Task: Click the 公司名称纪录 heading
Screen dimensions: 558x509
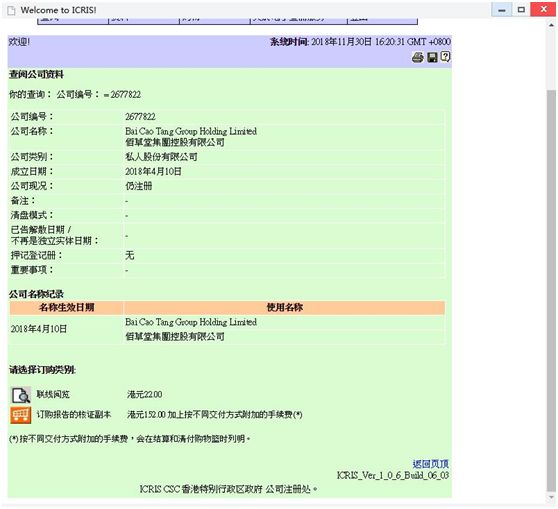Action: (x=36, y=294)
